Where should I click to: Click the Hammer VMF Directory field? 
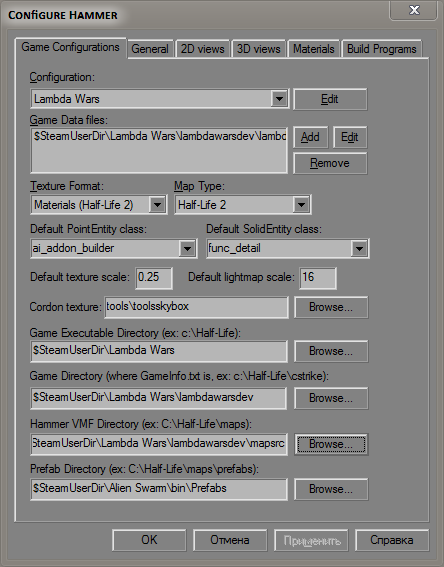tap(159, 444)
